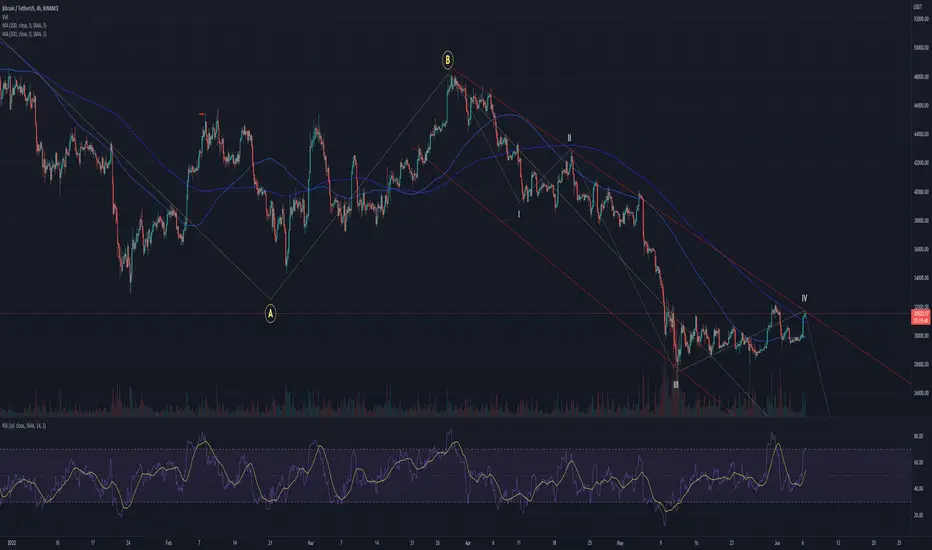Click the 20.00 level on RSI scale
Image resolution: width=932 pixels, height=550 pixels.
918,515
